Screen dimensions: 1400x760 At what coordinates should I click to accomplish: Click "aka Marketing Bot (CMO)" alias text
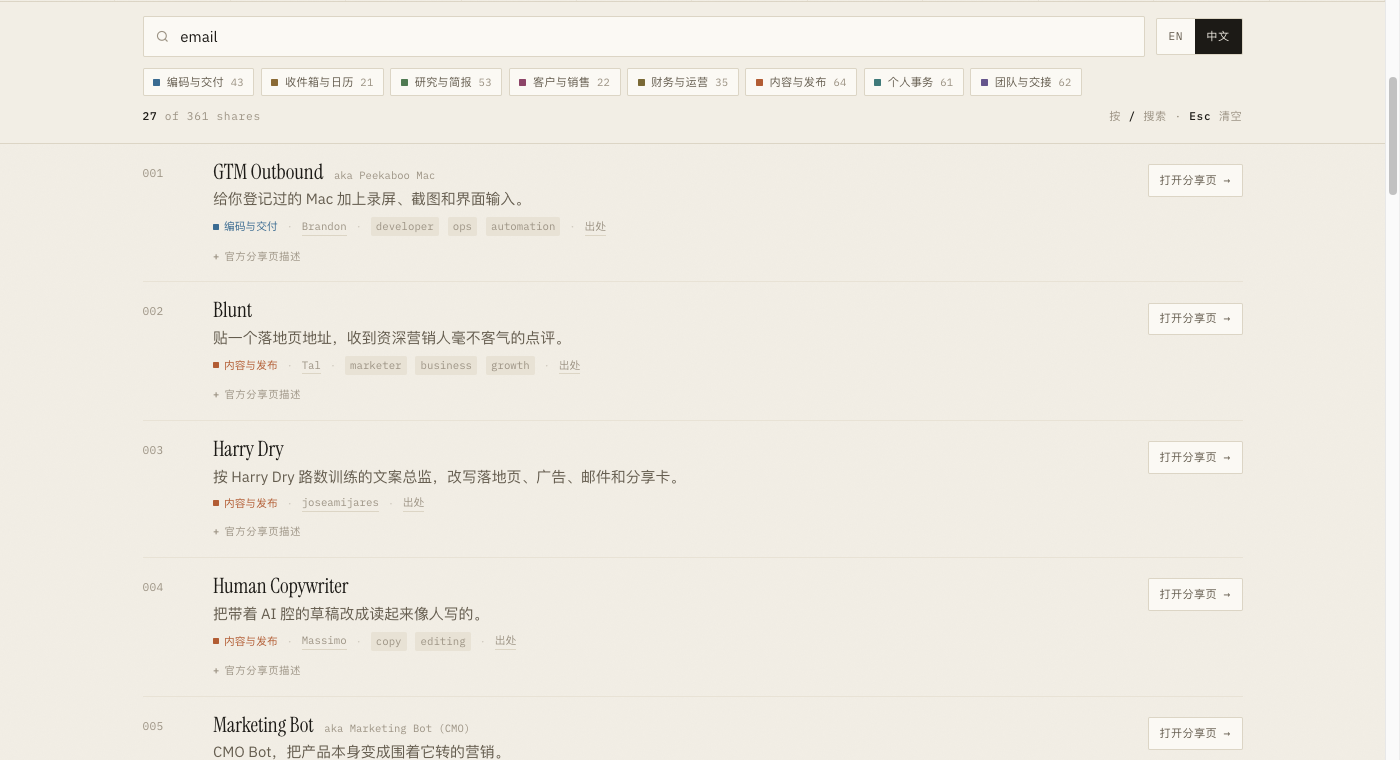(396, 729)
